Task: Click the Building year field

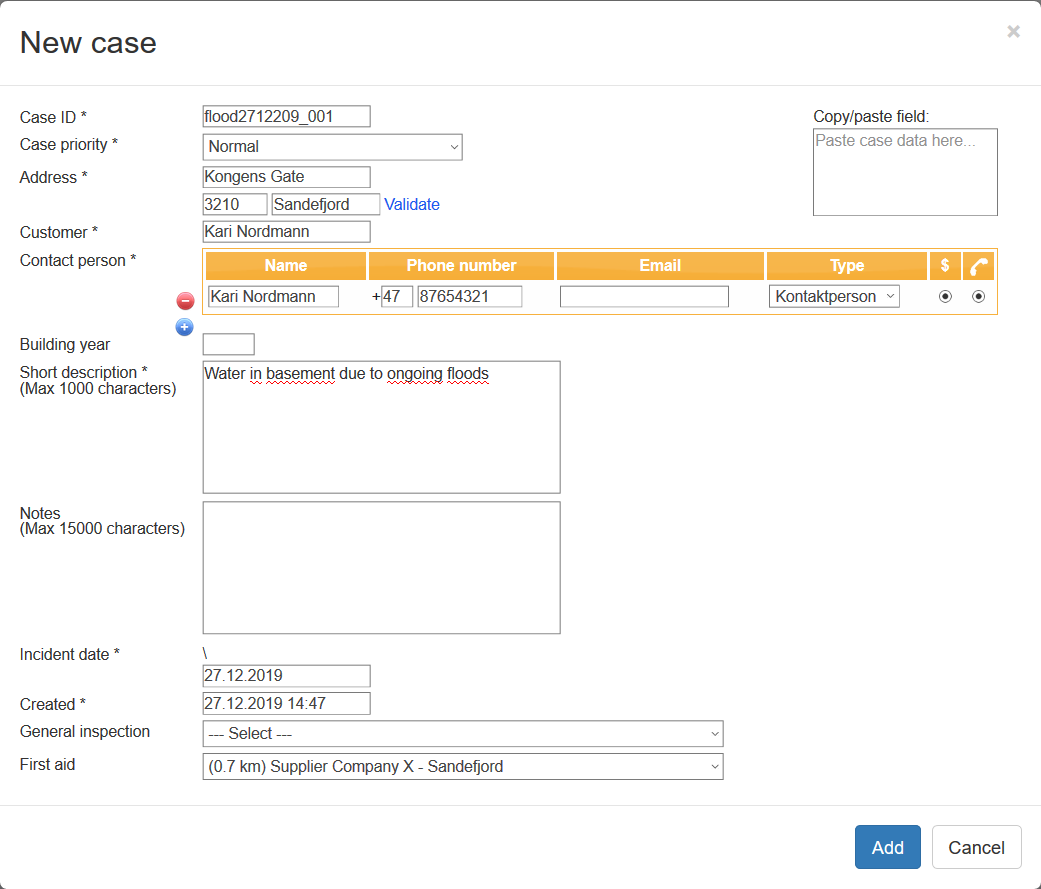Action: 228,345
